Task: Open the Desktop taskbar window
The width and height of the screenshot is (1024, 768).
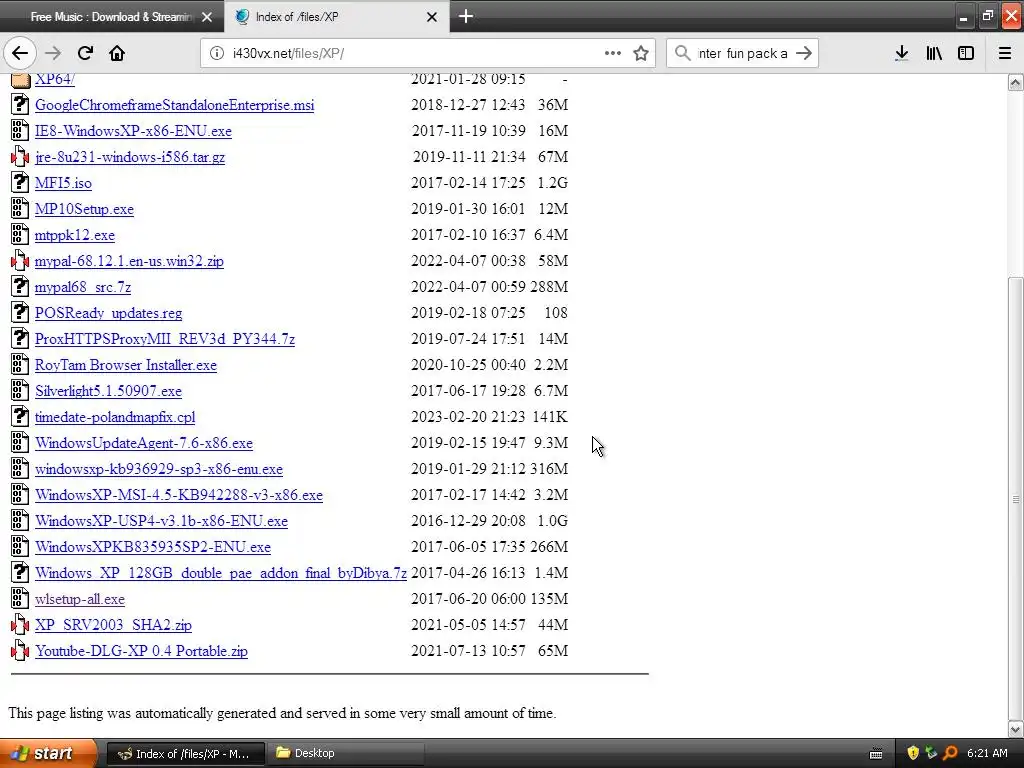Action: pos(346,754)
